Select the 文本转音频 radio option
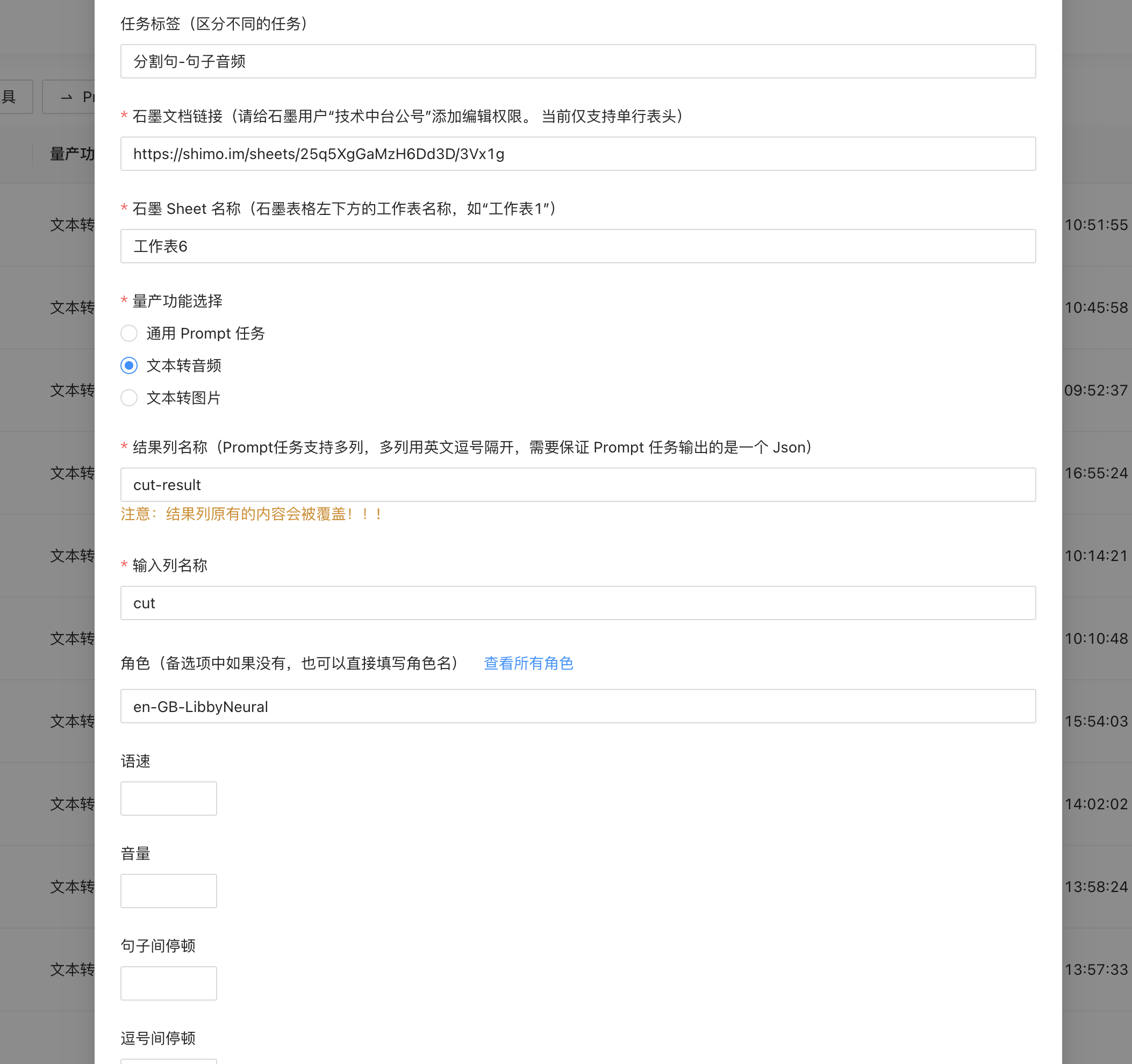Viewport: 1132px width, 1064px height. click(129, 365)
